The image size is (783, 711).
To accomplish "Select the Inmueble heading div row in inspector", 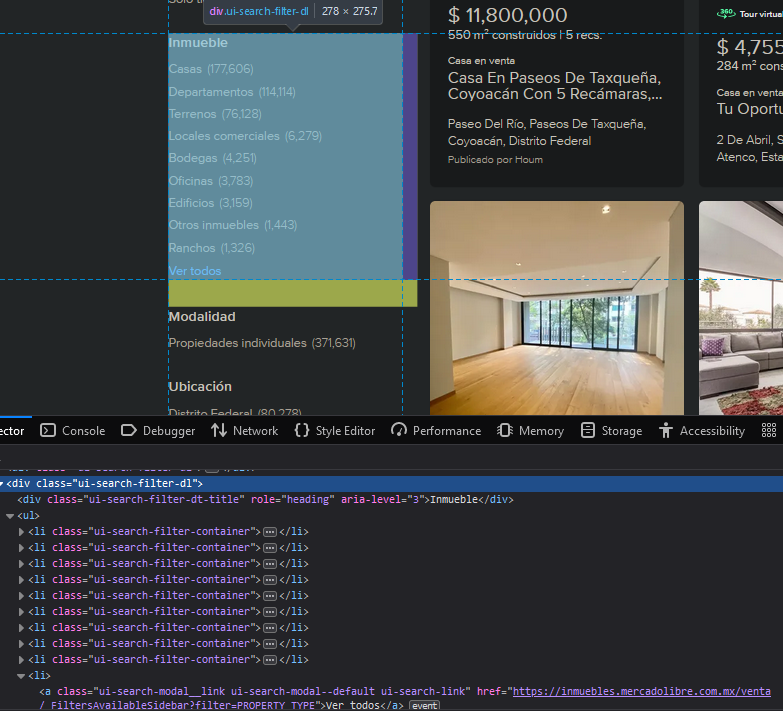I will point(392,500).
